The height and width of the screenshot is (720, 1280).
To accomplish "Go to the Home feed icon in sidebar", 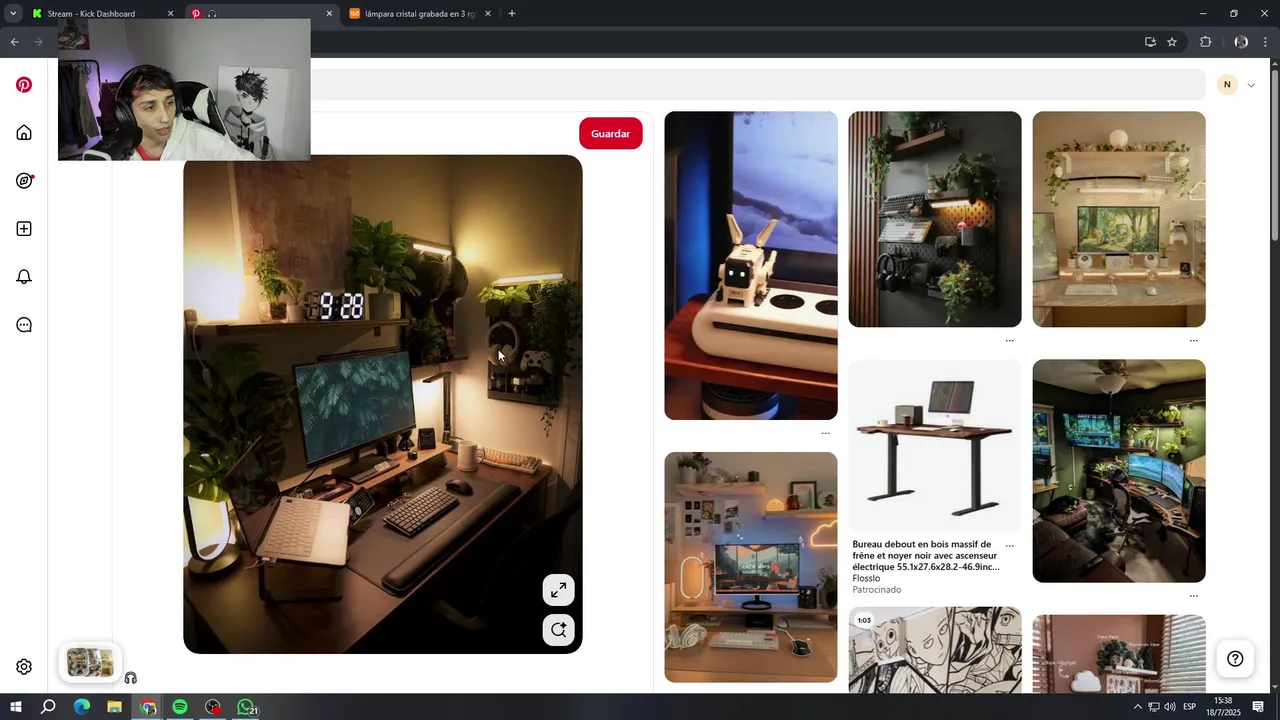I will (x=24, y=133).
